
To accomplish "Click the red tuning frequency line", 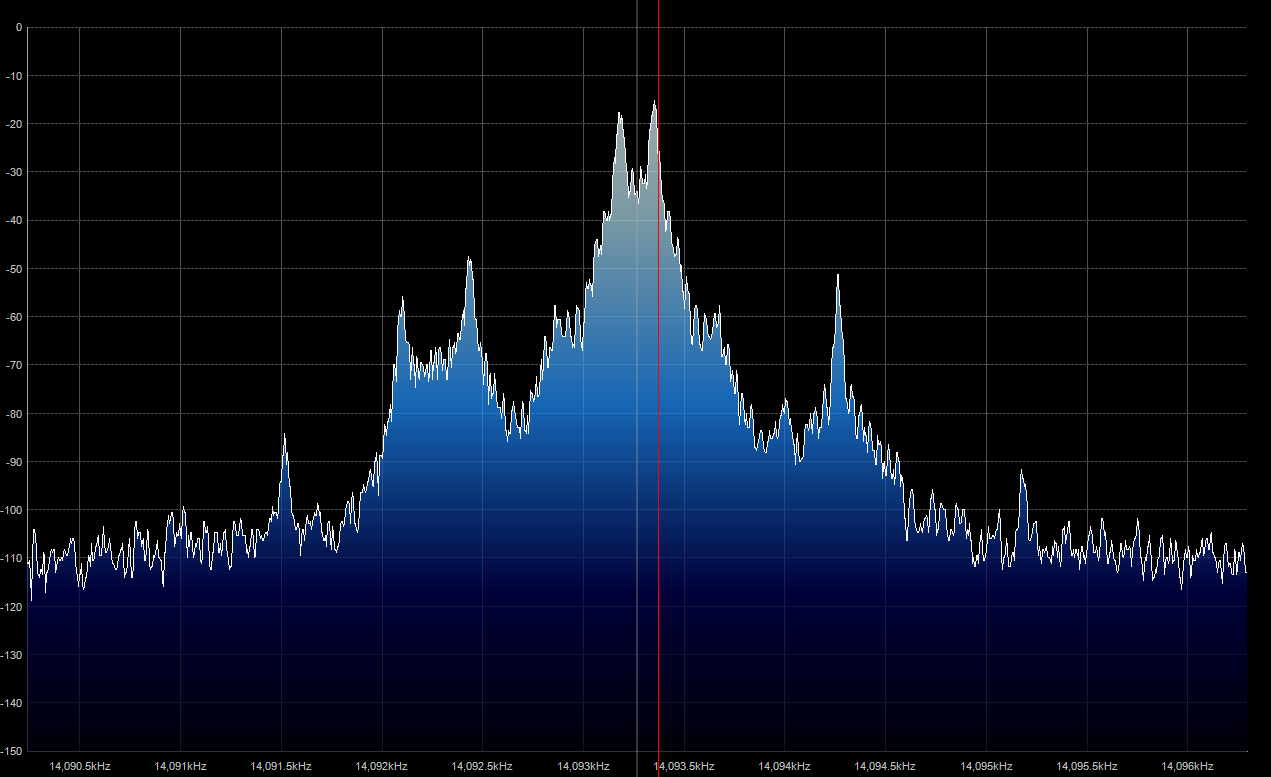I will coord(658,388).
